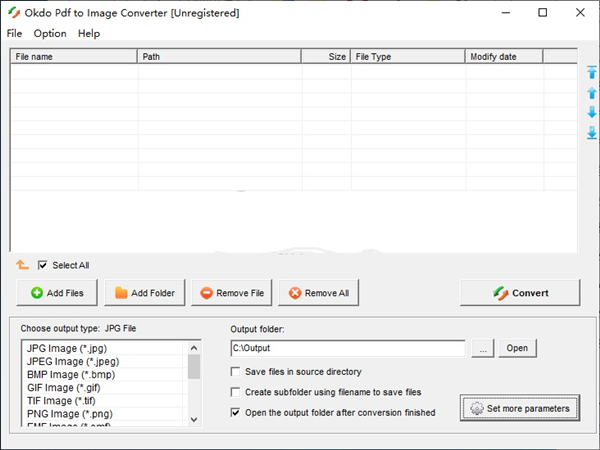Maximize the Okdo converter window
The width and height of the screenshot is (600, 450).
pos(543,13)
